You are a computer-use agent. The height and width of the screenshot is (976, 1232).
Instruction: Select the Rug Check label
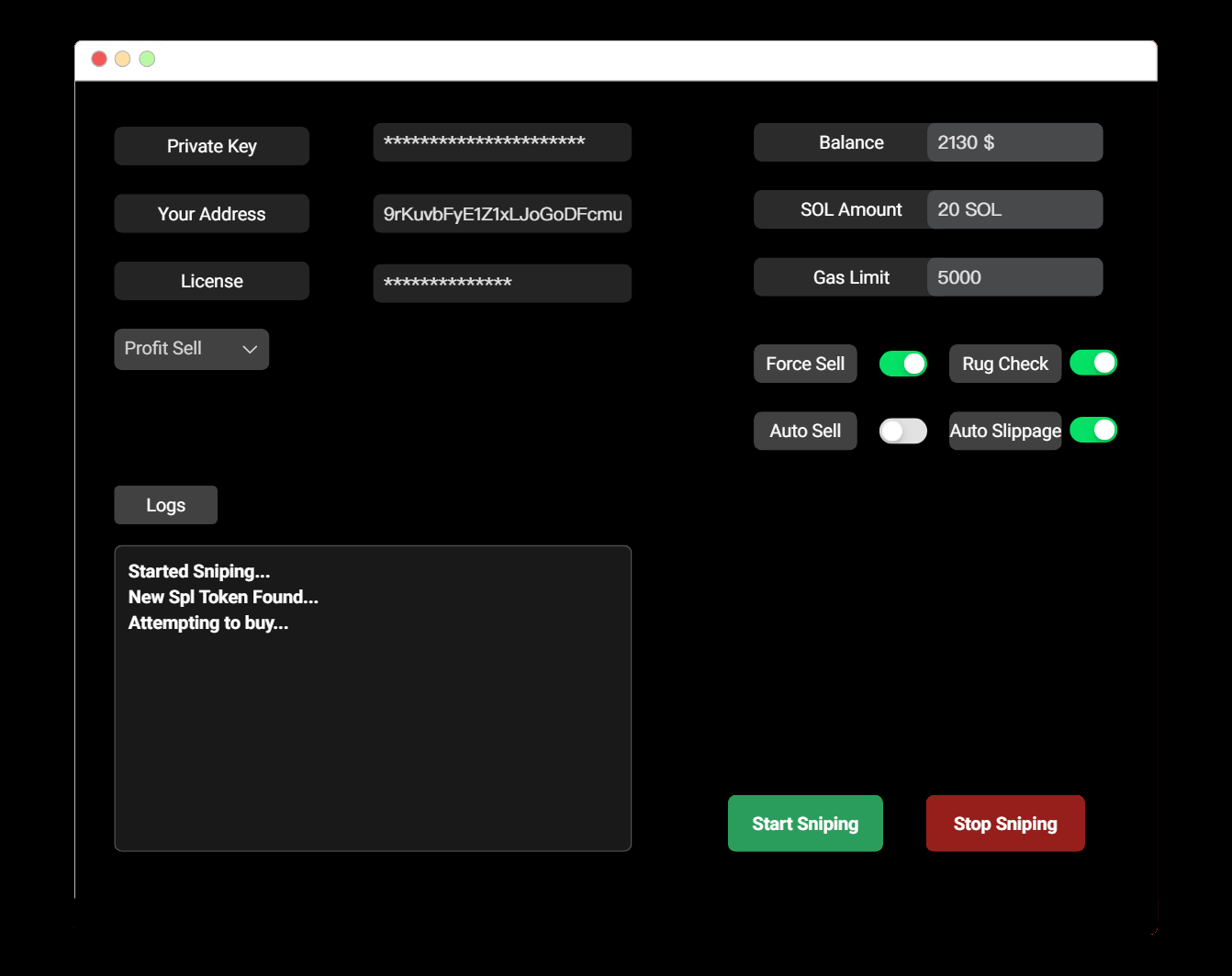[1004, 363]
